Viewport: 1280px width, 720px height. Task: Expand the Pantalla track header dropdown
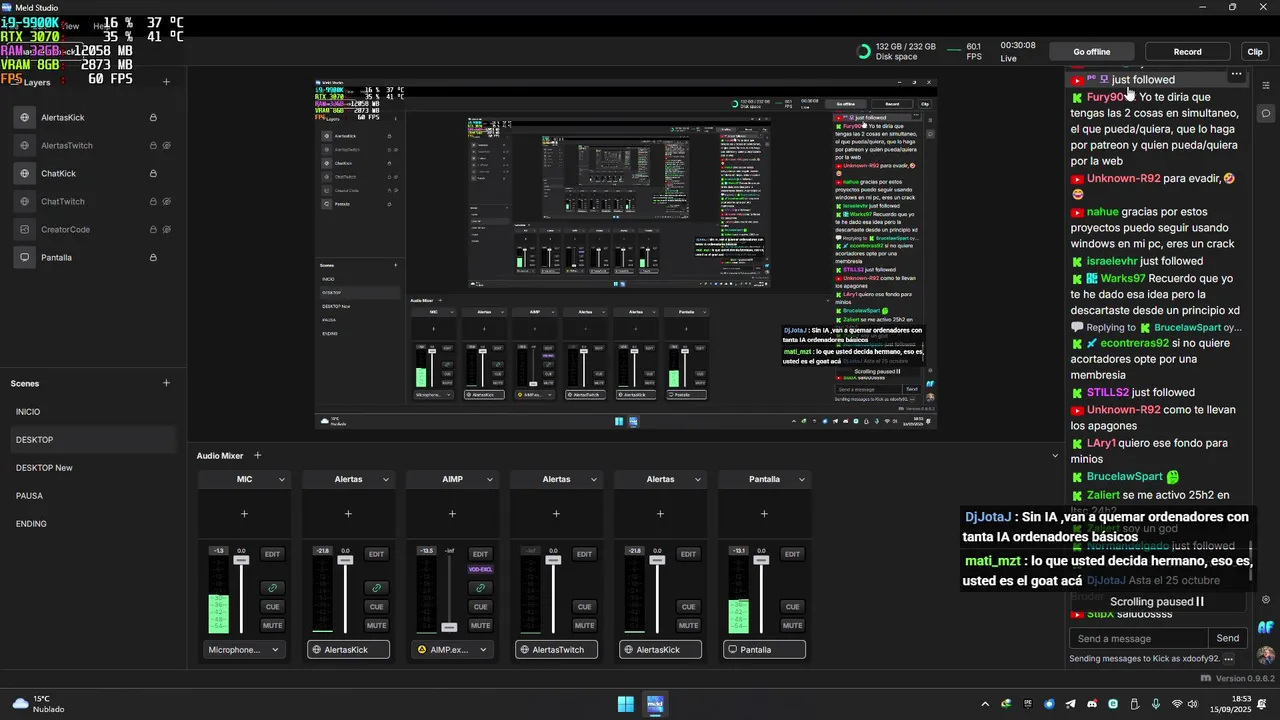pos(802,480)
